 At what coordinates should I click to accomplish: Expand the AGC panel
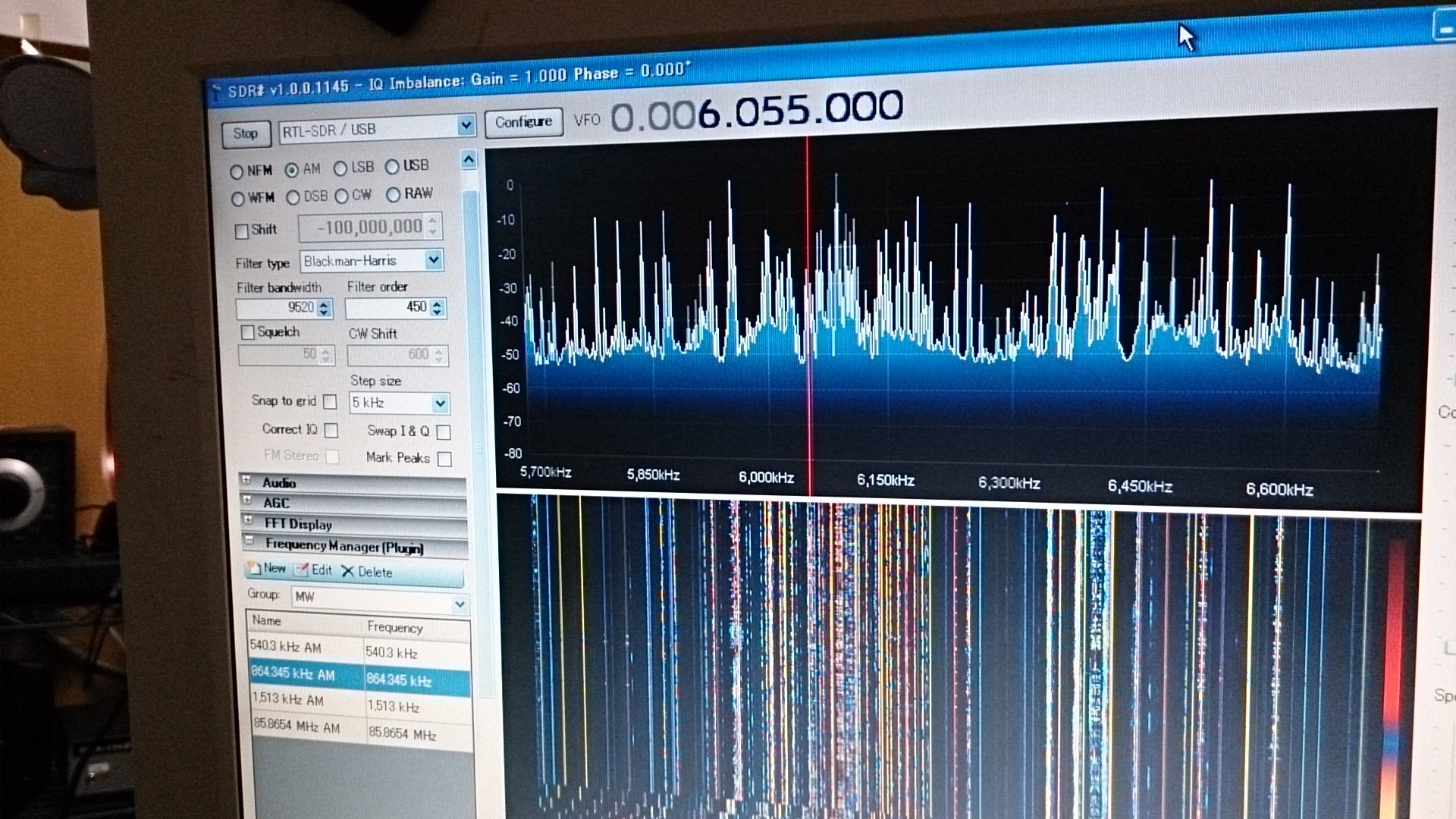pyautogui.click(x=247, y=500)
